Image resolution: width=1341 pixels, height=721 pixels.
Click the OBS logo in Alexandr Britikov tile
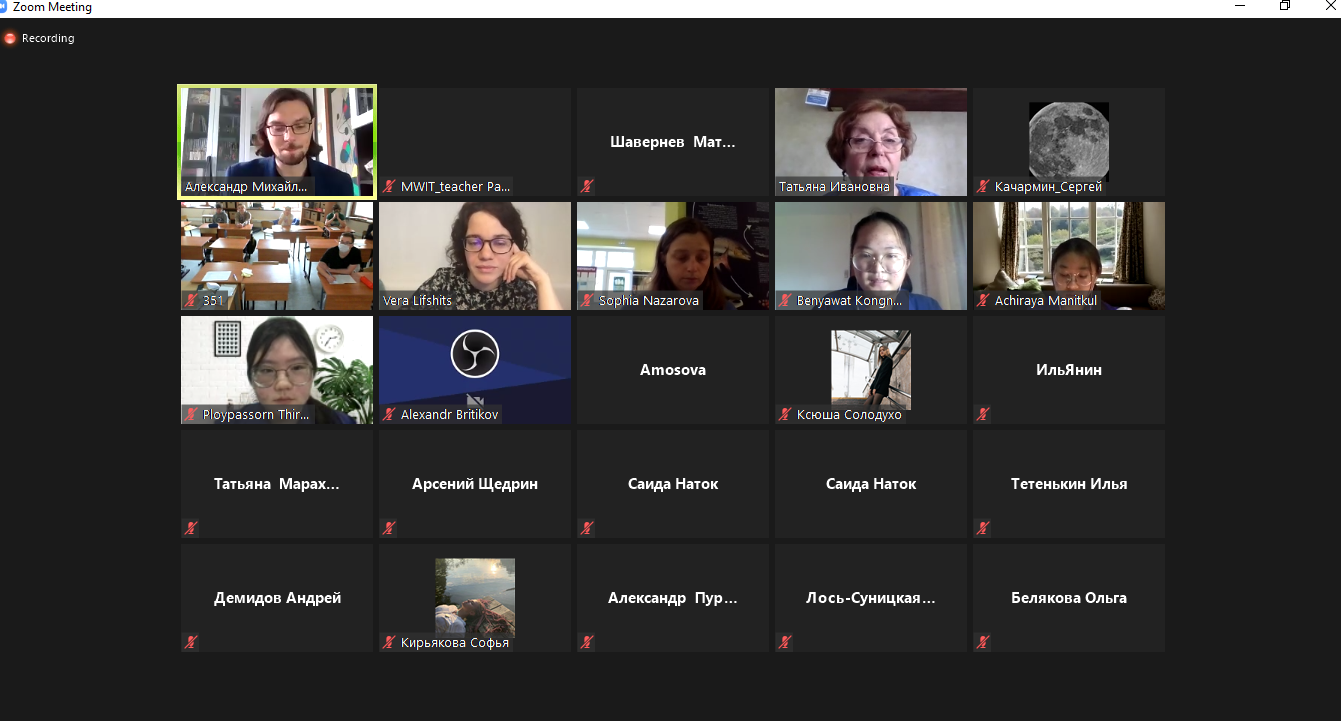tap(475, 354)
